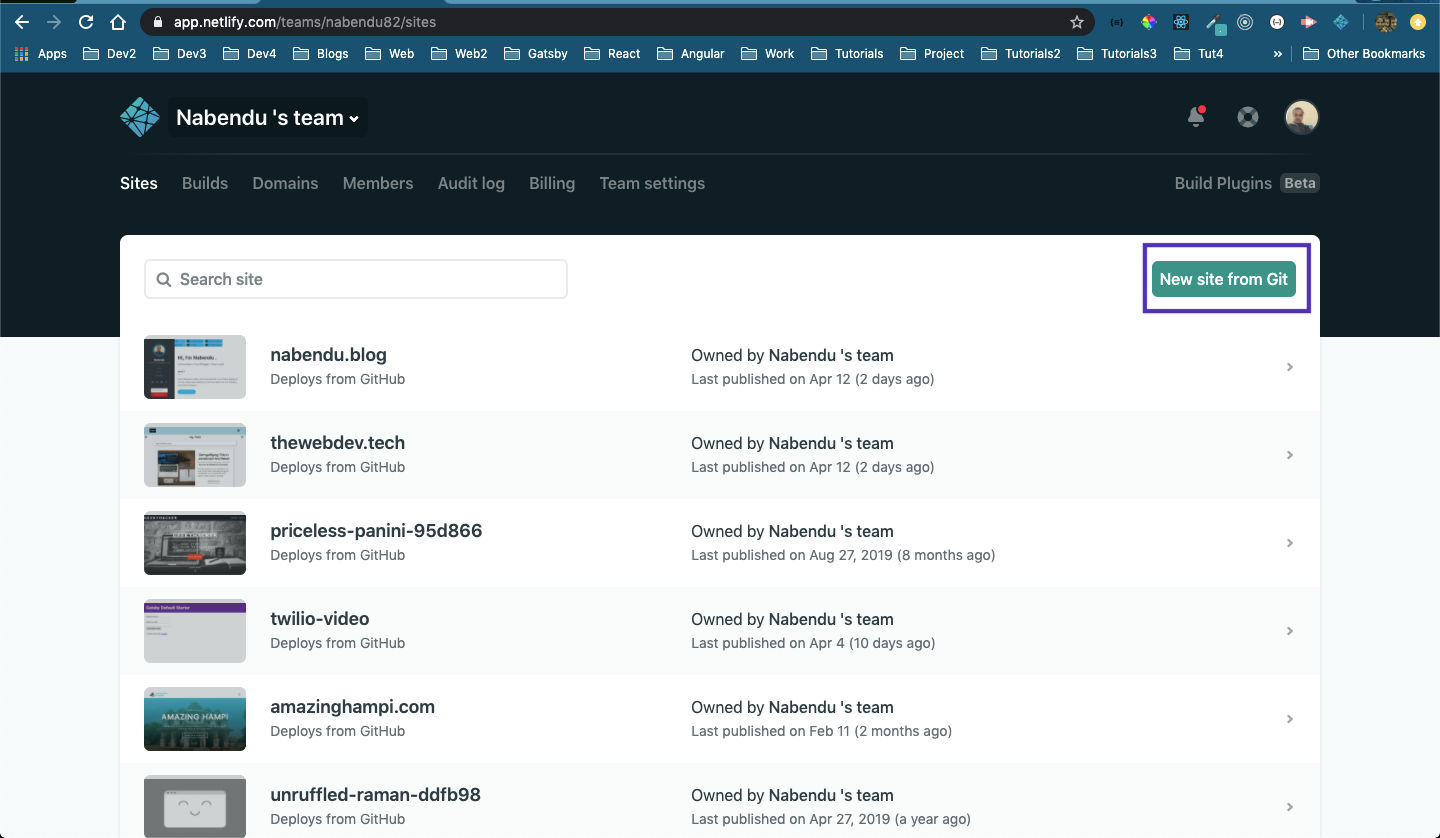Open the user avatar menu in Netlify header

1302,117
